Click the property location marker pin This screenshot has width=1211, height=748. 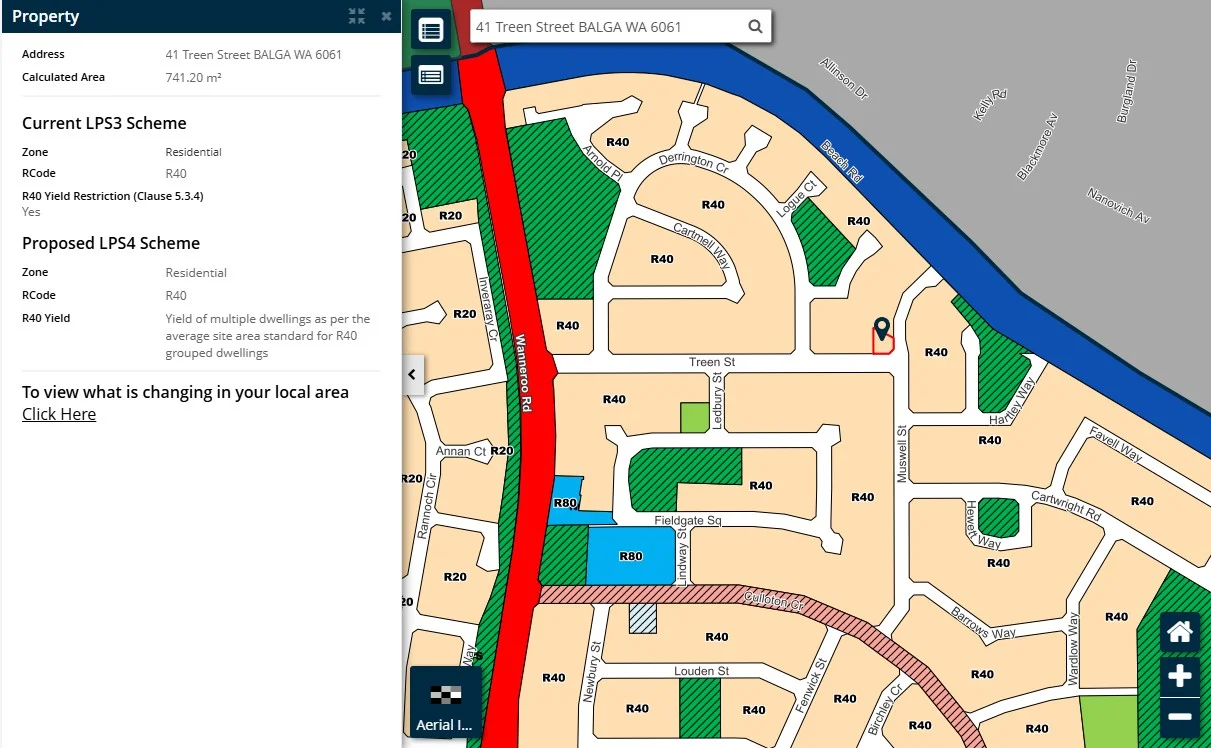pyautogui.click(x=881, y=329)
